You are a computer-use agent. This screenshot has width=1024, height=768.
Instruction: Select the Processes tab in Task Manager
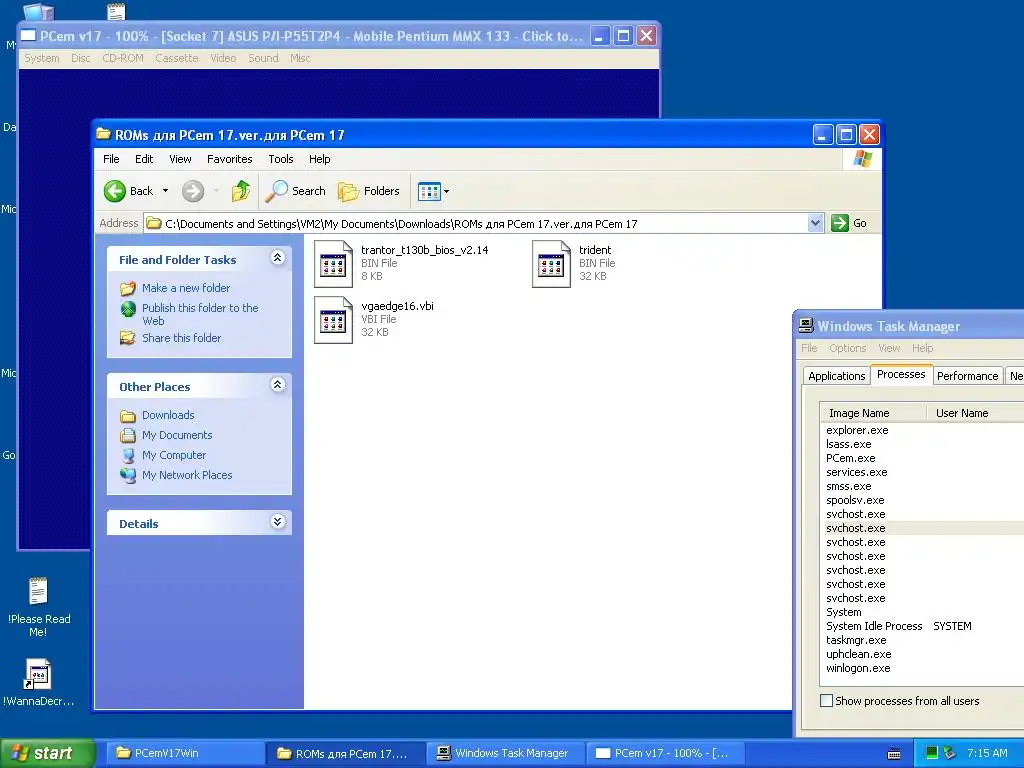(x=901, y=374)
